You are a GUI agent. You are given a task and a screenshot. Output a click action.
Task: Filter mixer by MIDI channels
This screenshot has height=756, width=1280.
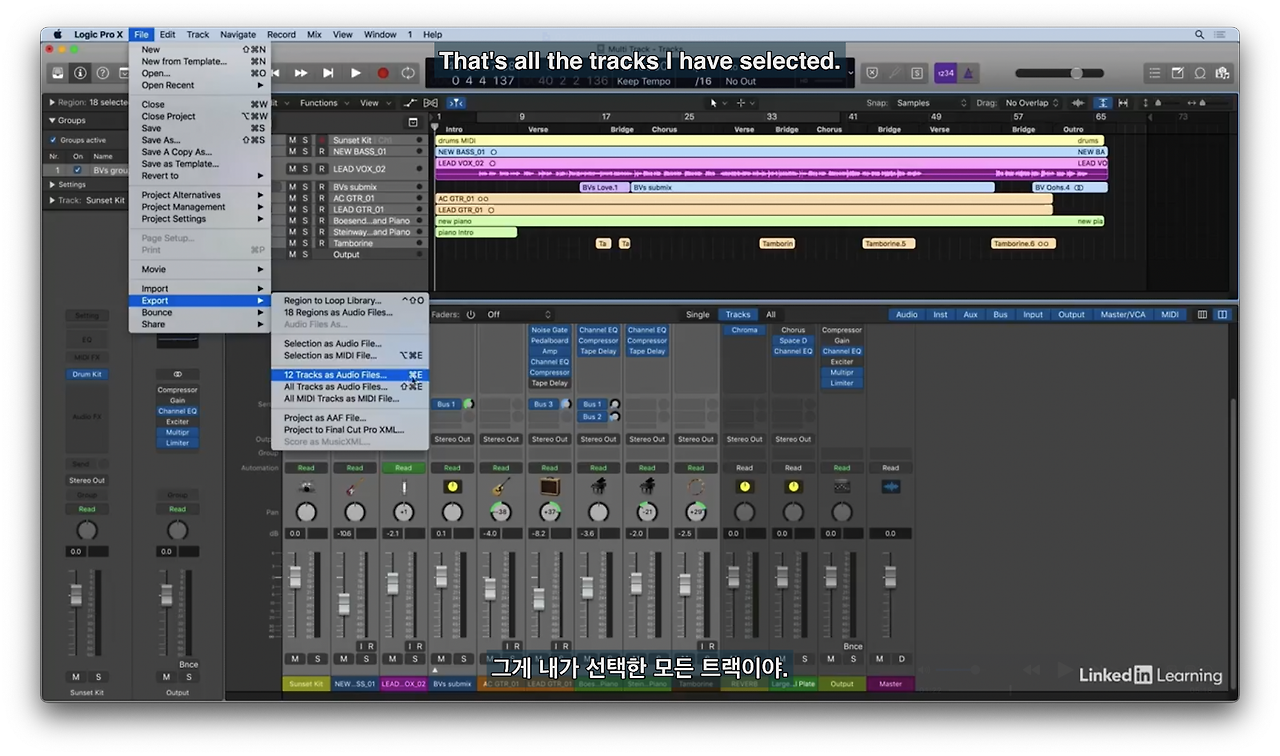click(x=1169, y=315)
